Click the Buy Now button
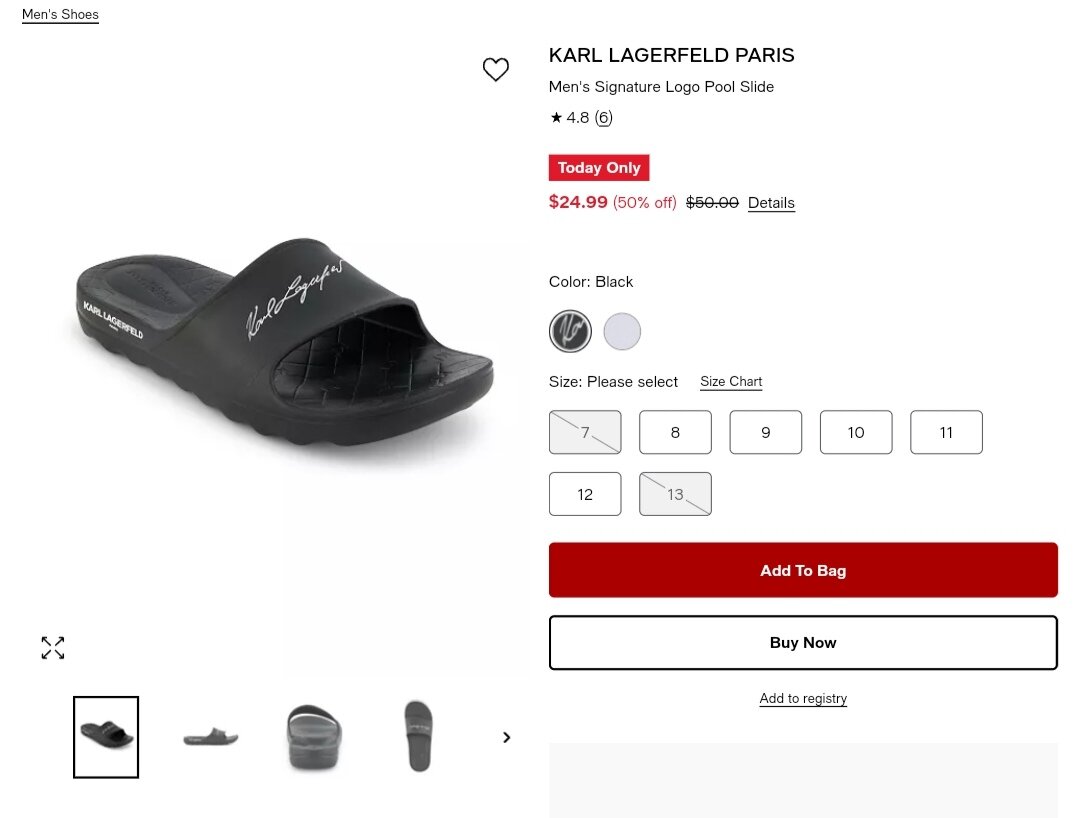Viewport: 1080px width, 818px height. (803, 642)
